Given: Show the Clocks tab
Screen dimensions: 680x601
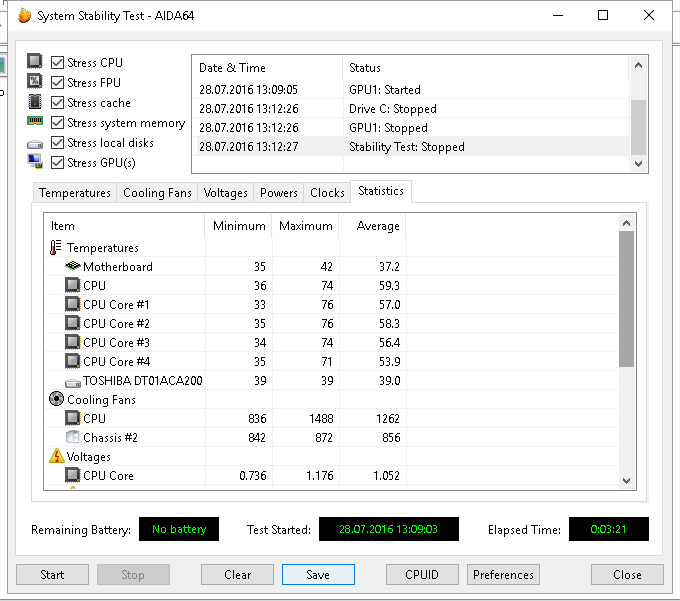Looking at the screenshot, I should point(327,193).
